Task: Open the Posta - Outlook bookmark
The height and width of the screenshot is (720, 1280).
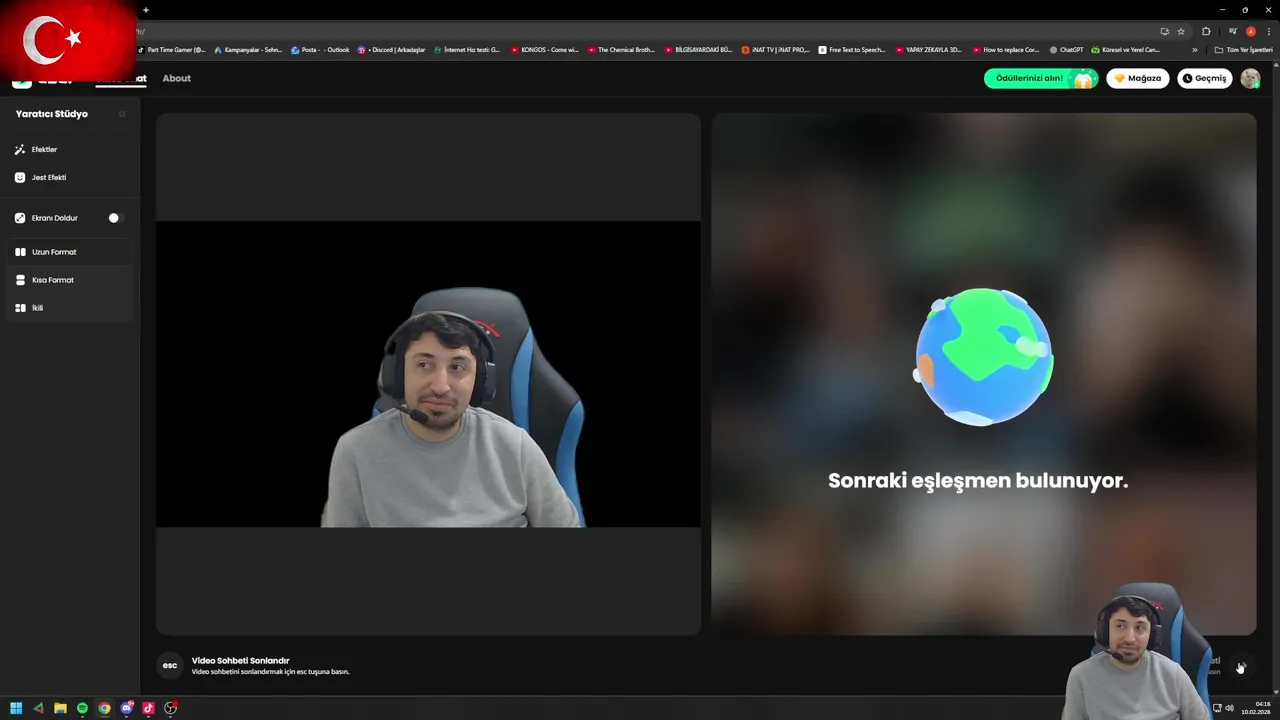Action: [320, 50]
